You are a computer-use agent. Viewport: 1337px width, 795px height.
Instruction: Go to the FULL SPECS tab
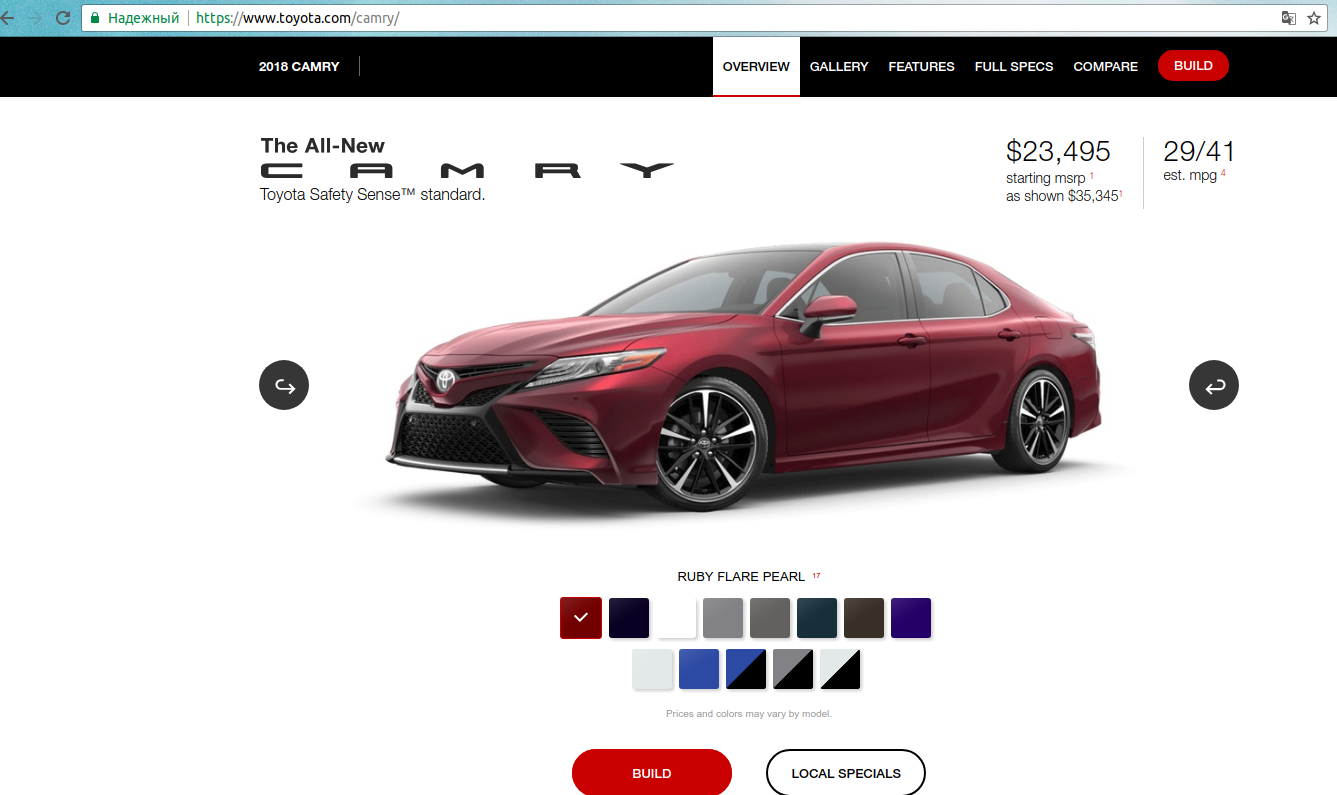pyautogui.click(x=1014, y=67)
